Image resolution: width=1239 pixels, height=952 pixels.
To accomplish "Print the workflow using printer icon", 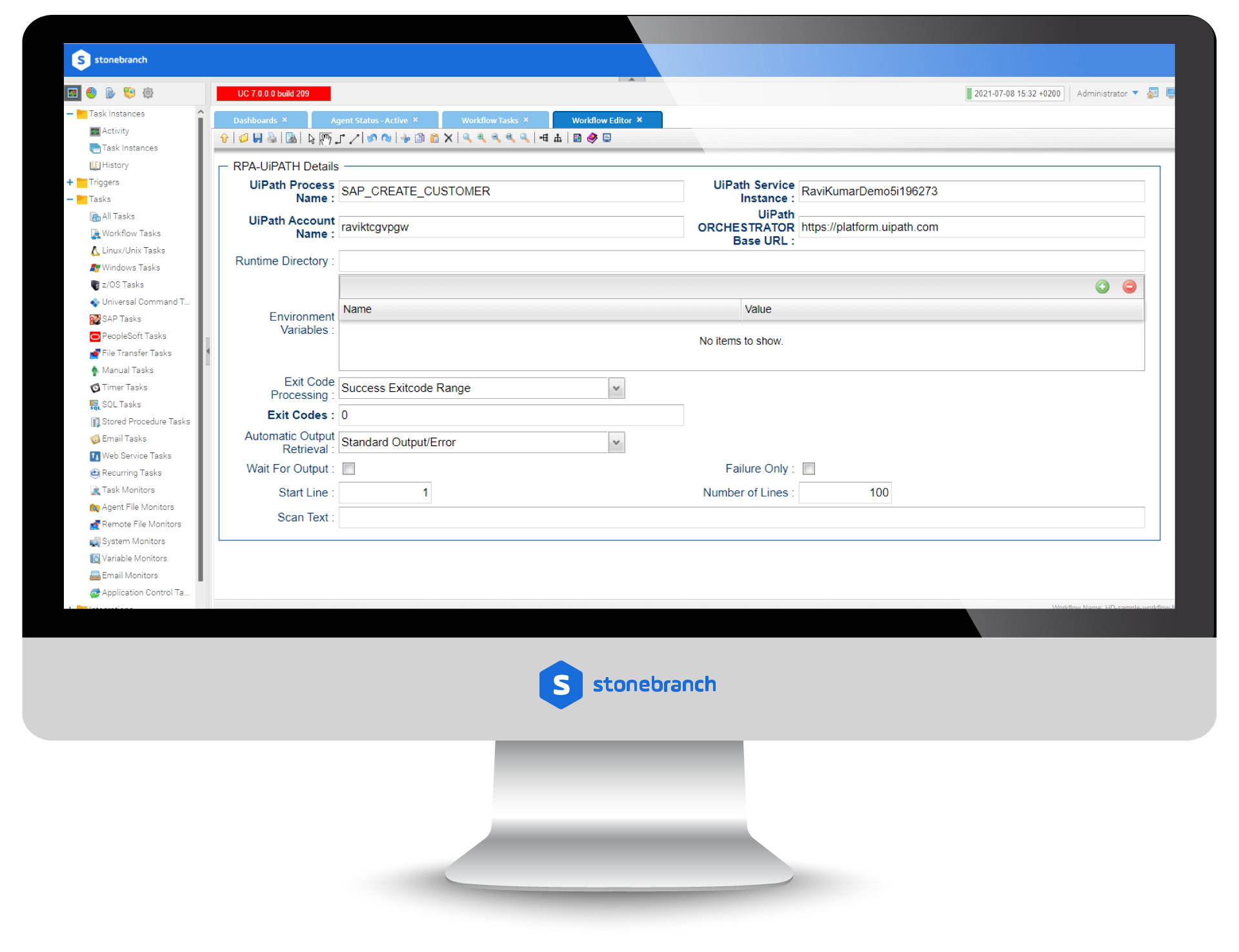I will [x=272, y=138].
